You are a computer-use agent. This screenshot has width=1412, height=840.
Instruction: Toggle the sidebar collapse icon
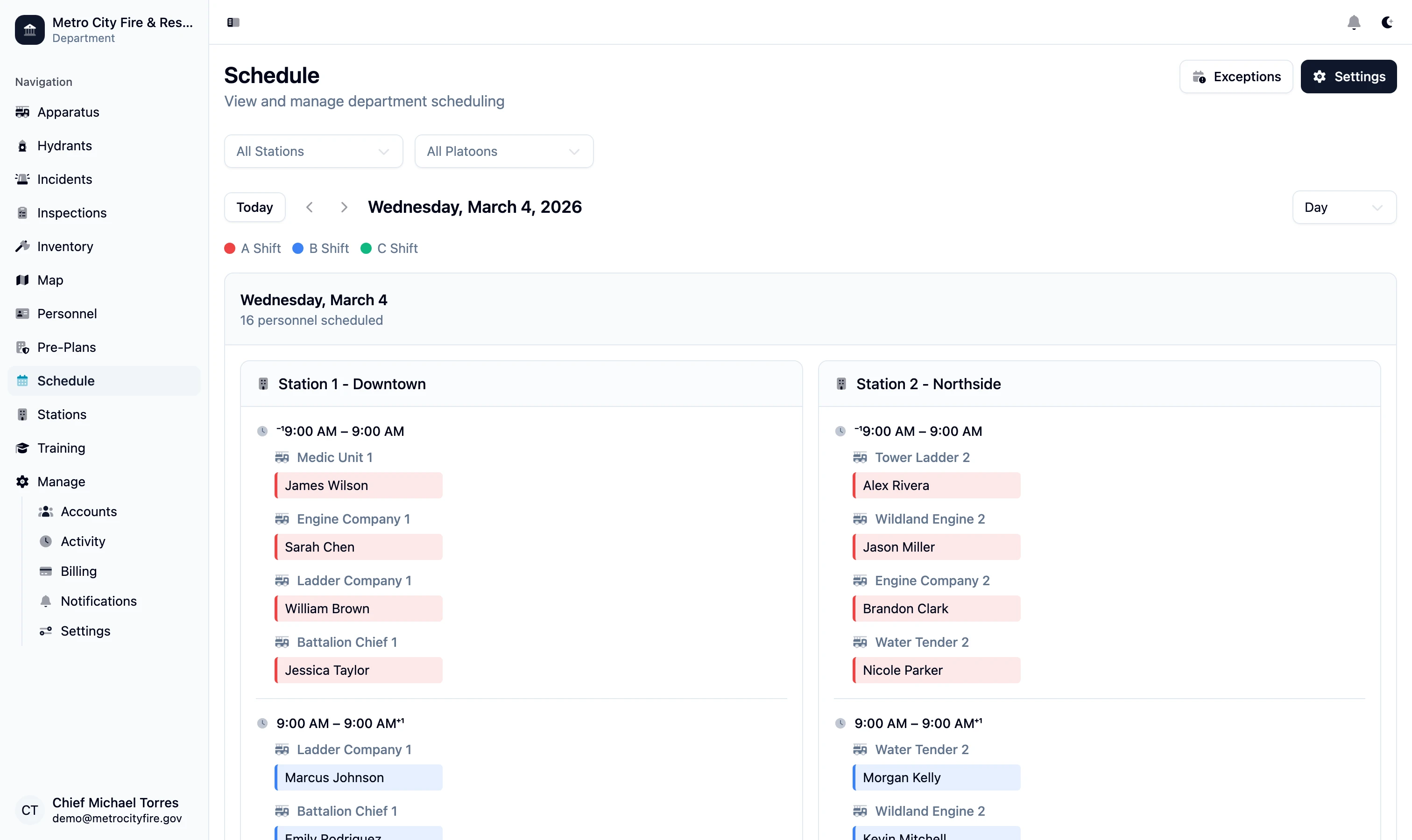(x=233, y=22)
